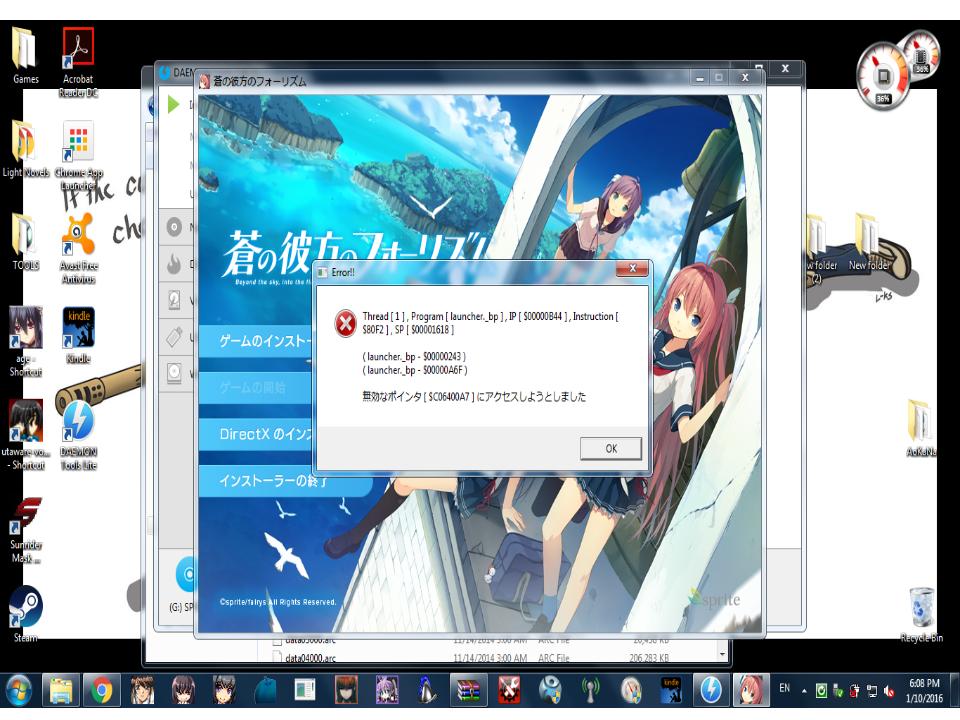The height and width of the screenshot is (720, 960).
Task: Click the Google Chrome taskbar icon
Action: tap(101, 689)
